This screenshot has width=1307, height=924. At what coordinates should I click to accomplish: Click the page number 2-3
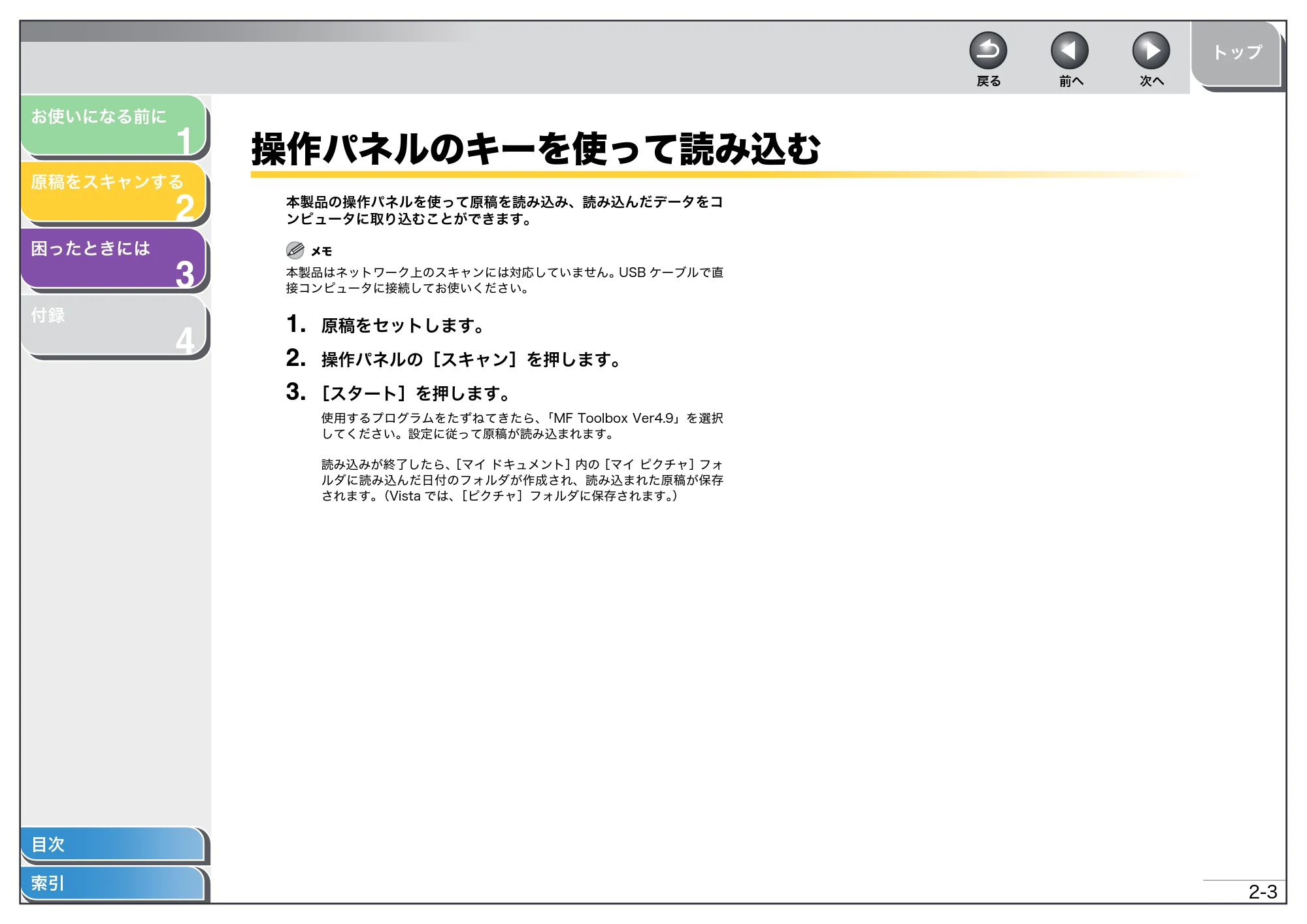[x=1263, y=892]
